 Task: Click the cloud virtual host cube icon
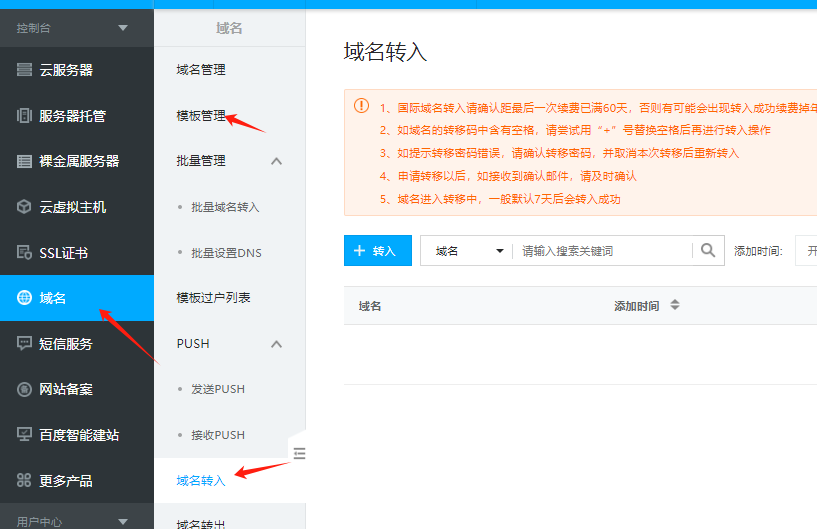coord(24,207)
